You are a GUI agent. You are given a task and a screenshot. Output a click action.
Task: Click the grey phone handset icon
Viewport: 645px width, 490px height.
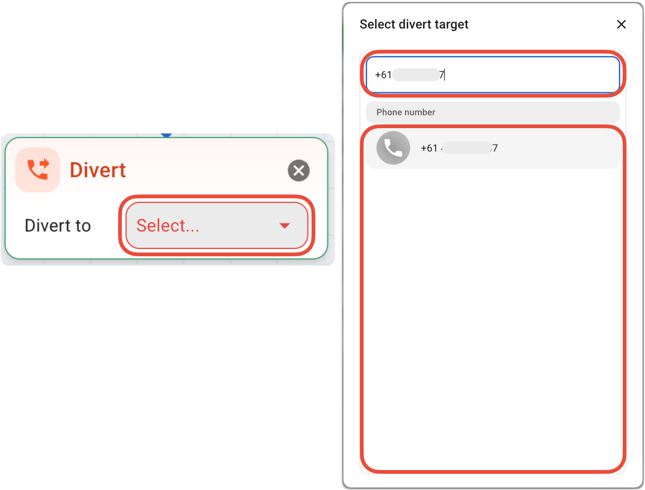click(x=393, y=148)
